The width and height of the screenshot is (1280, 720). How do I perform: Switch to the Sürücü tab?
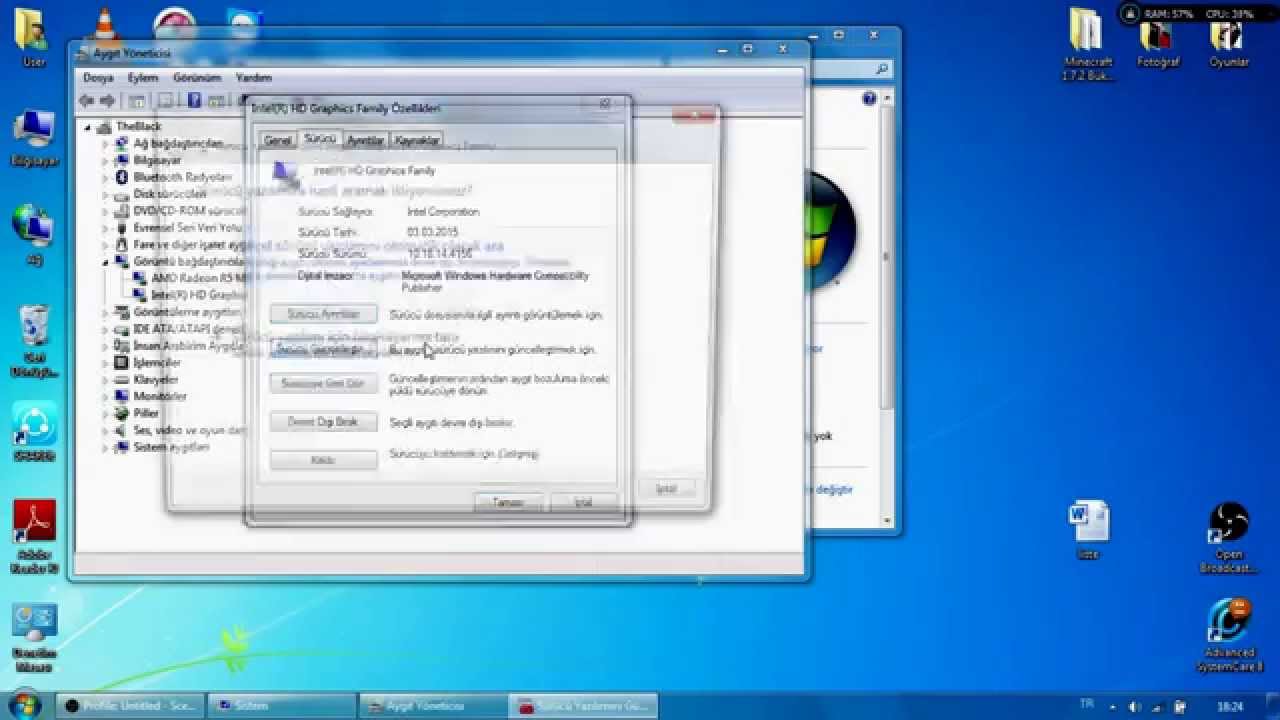[320, 139]
